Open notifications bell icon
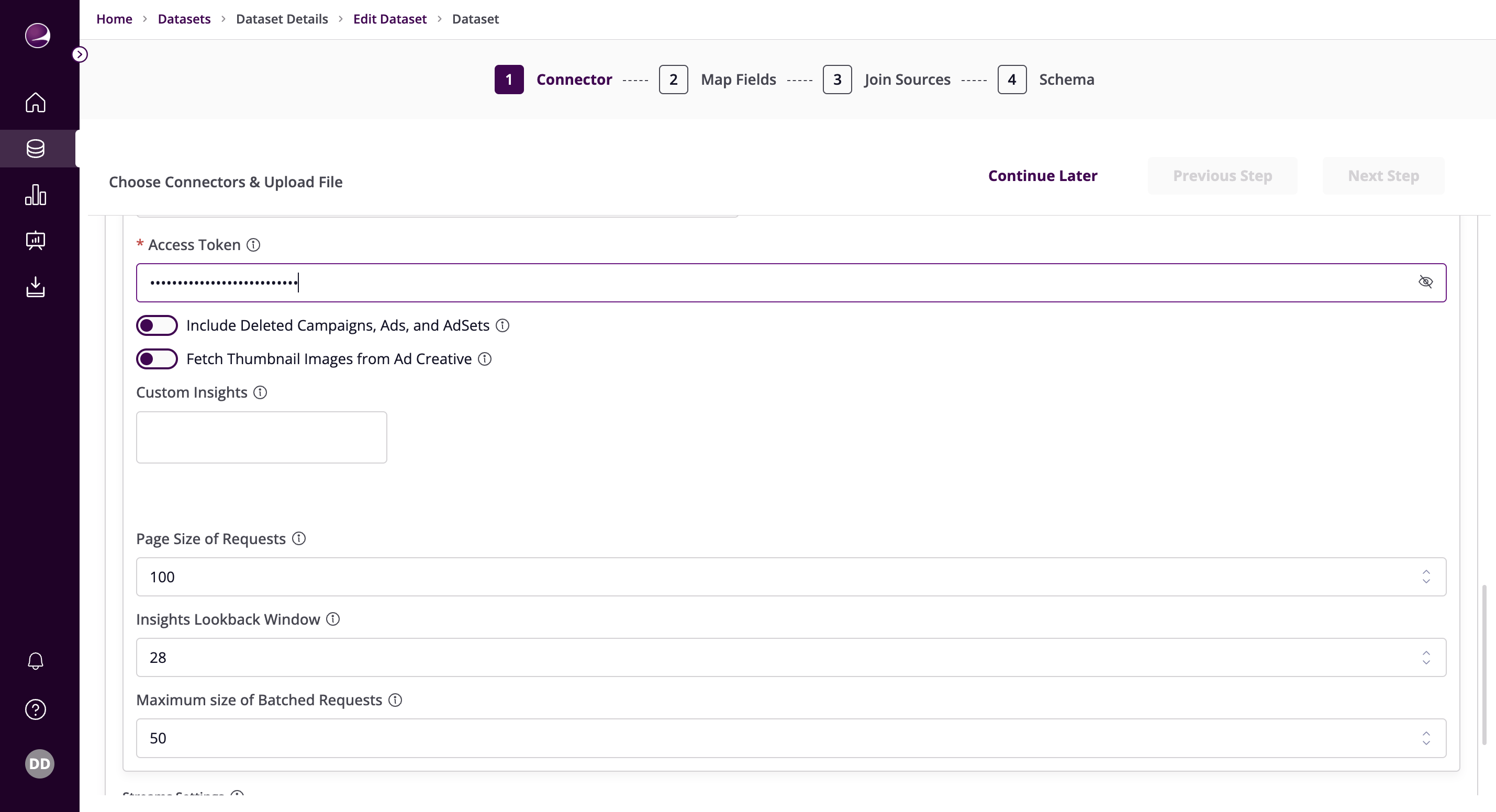 (x=36, y=660)
